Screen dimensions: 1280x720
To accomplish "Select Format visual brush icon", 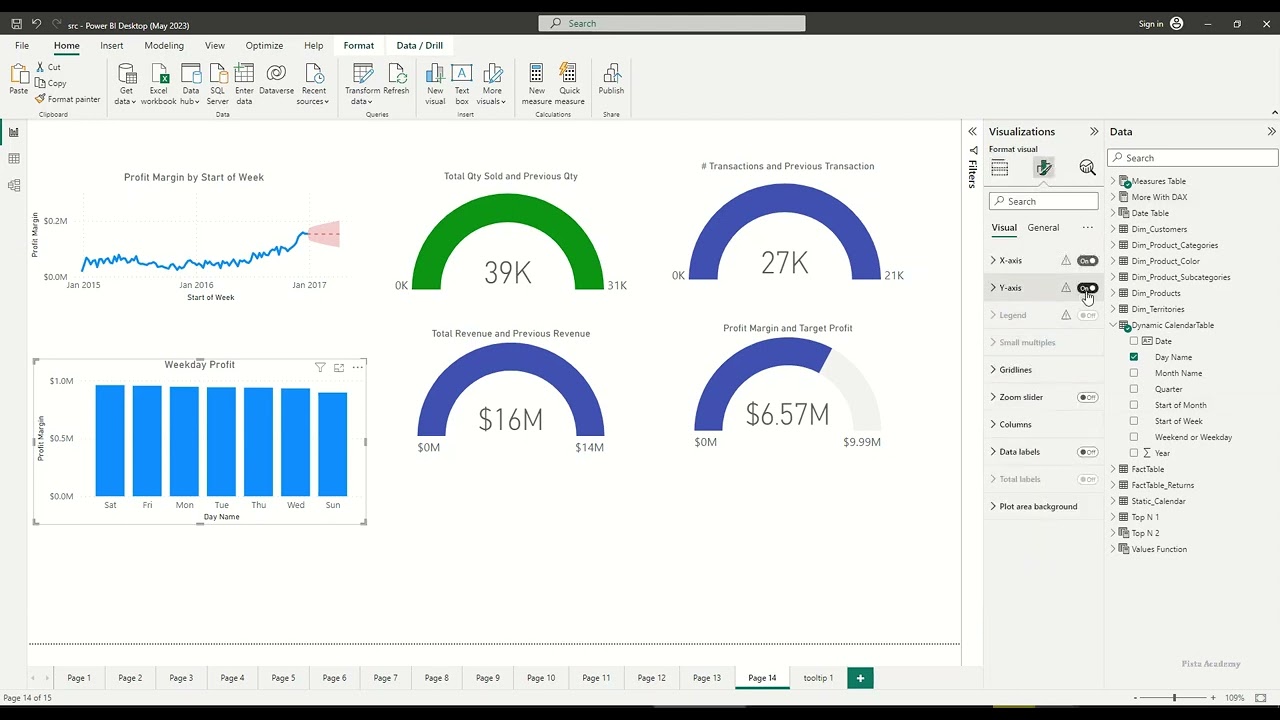I will click(x=1043, y=168).
